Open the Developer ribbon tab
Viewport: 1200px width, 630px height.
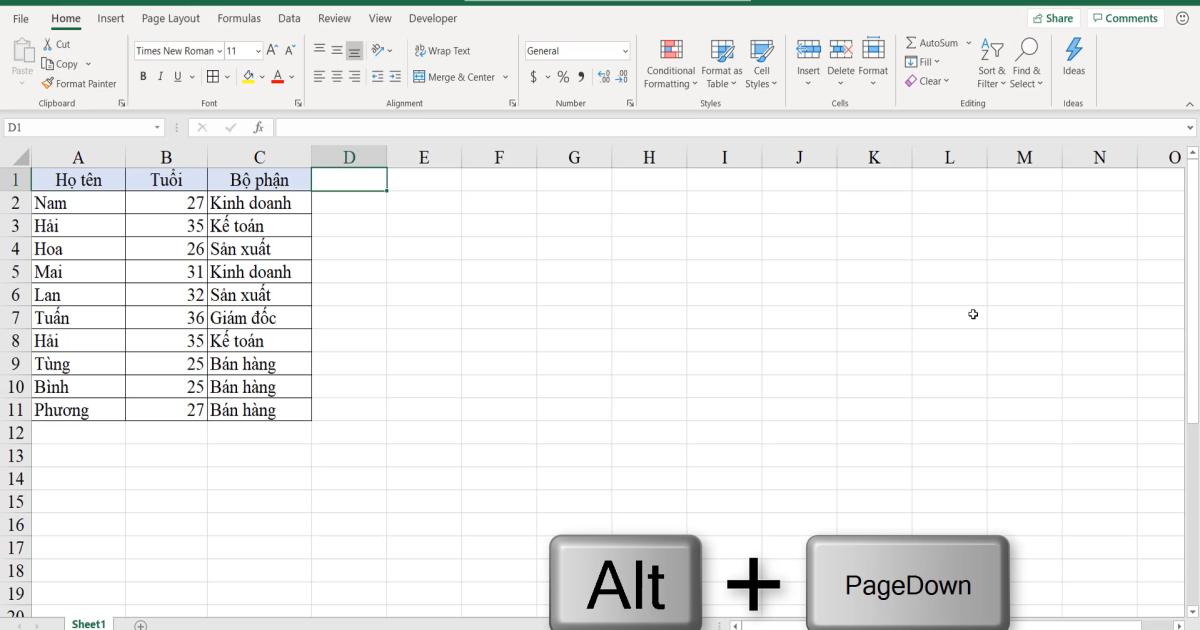[432, 17]
